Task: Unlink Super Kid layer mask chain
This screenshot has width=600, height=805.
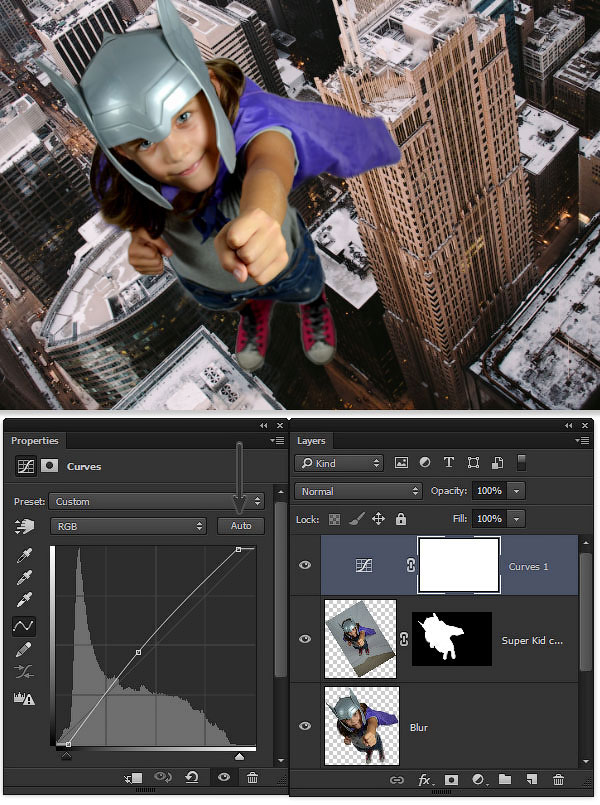Action: click(x=404, y=639)
